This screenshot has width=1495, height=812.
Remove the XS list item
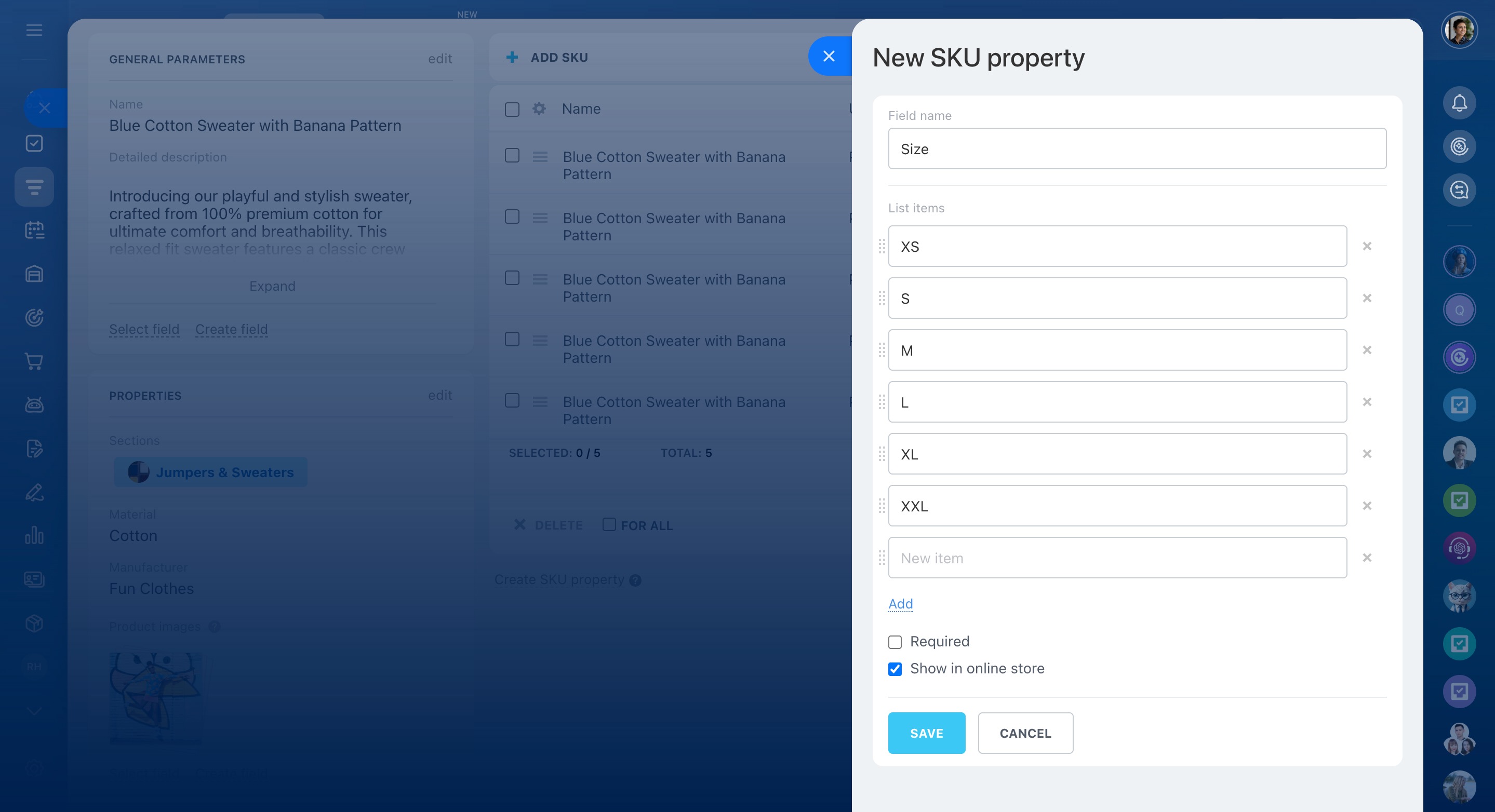1367,247
